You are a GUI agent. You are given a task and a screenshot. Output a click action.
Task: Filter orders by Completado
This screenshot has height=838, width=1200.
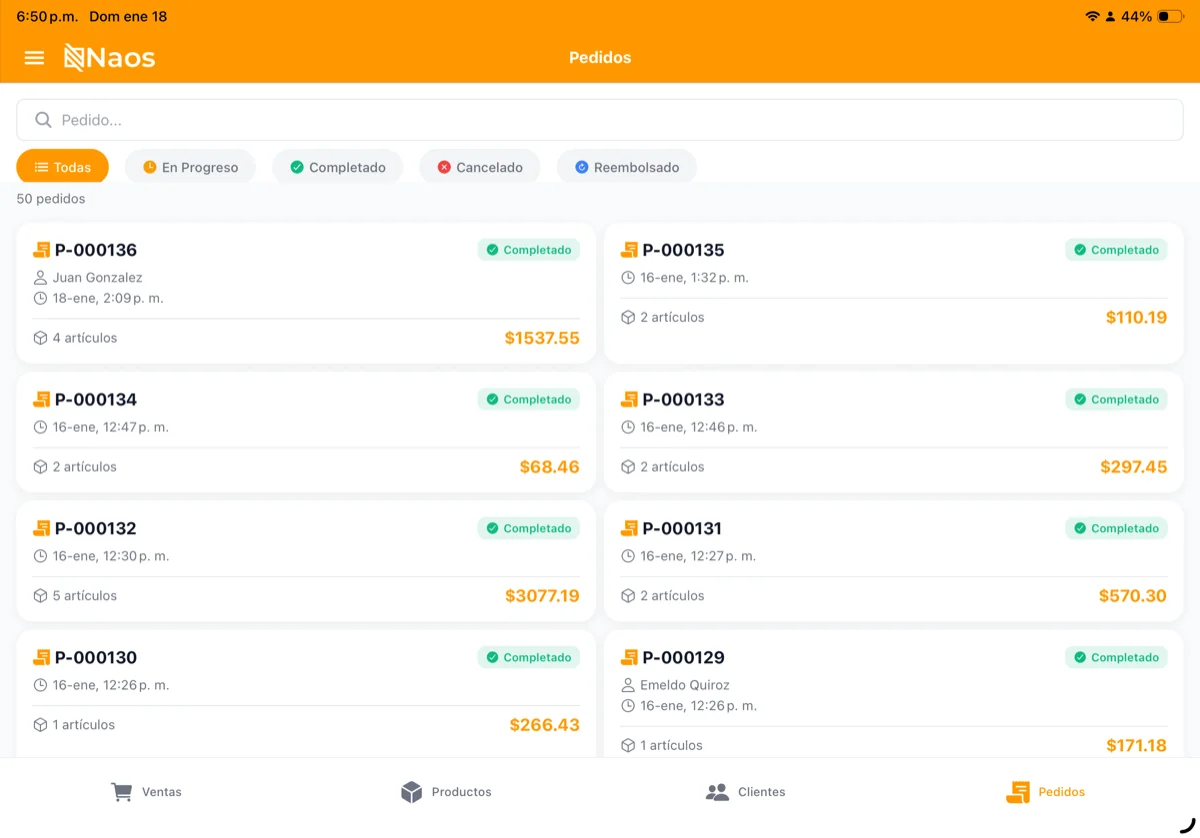pyautogui.click(x=337, y=167)
